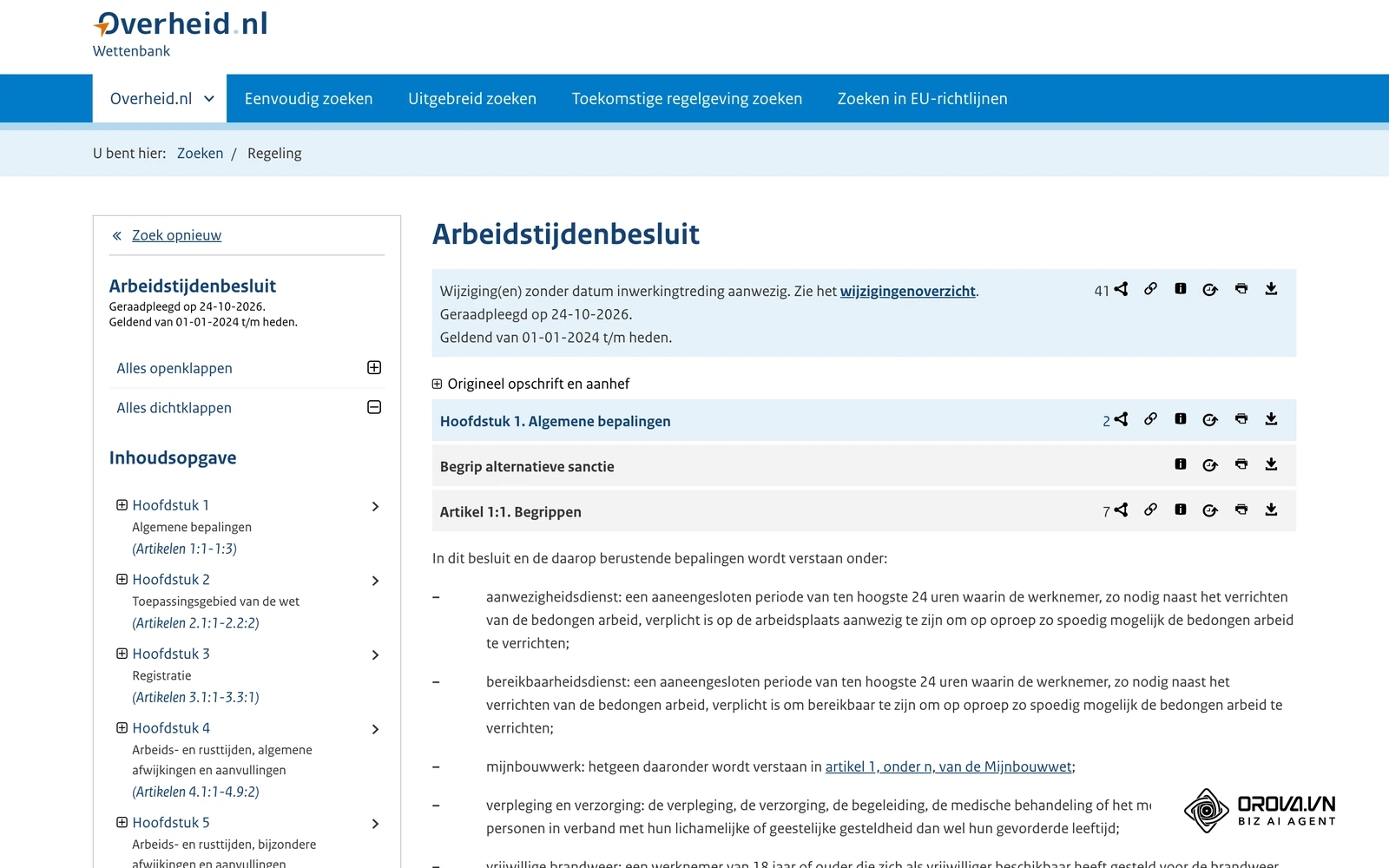The image size is (1389, 868).
Task: Expand Hoofdstuk 2 plus icon in Inhoudsopgave
Action: pos(122,579)
